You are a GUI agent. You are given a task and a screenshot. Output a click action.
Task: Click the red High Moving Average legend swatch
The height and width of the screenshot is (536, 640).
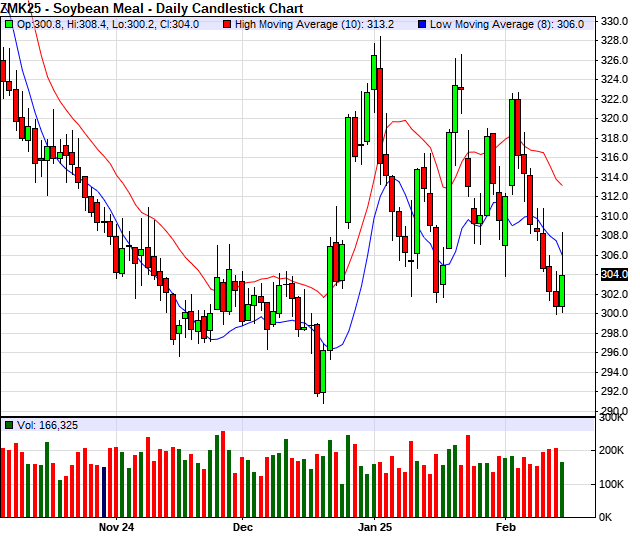(227, 23)
